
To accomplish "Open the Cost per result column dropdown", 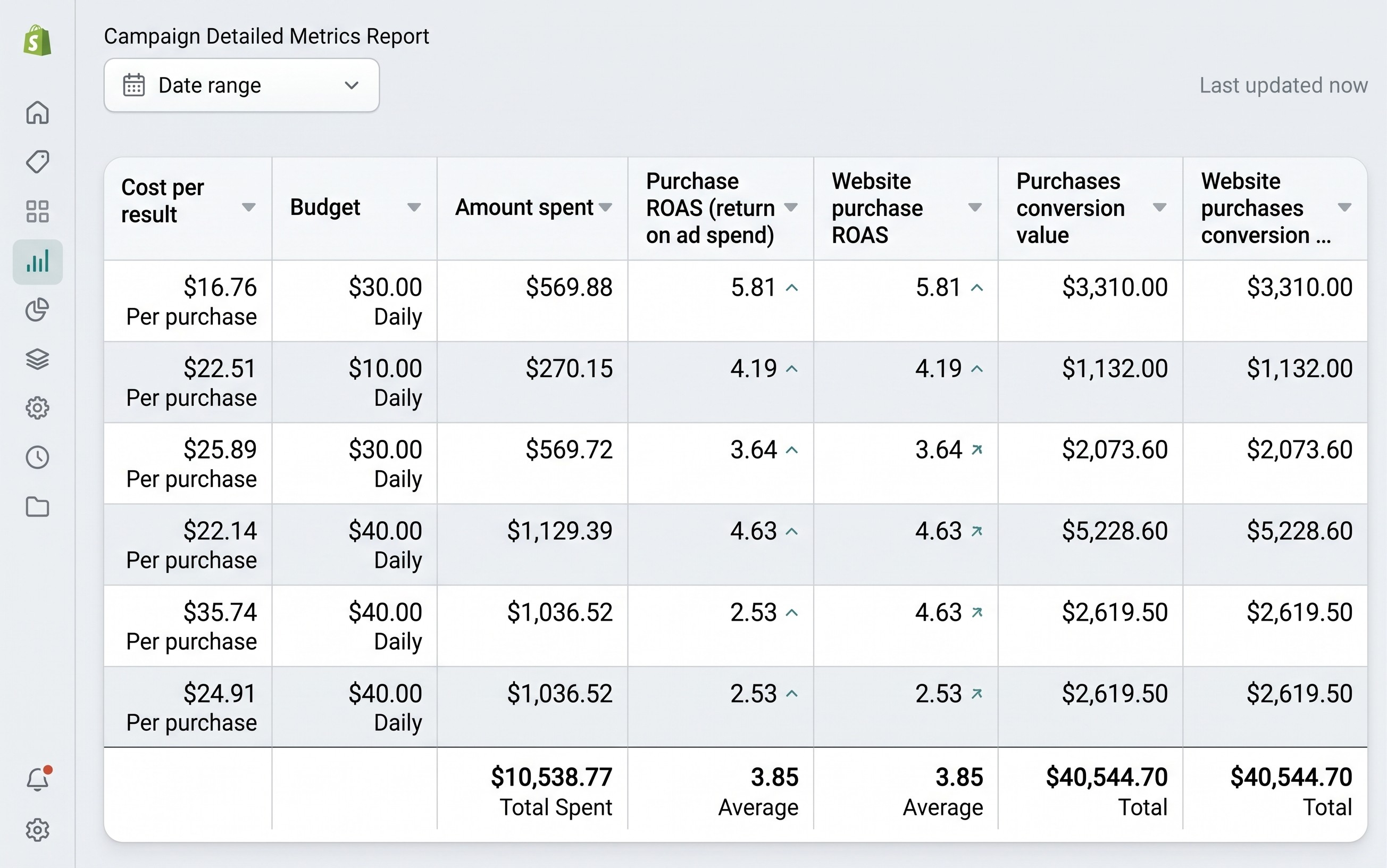I will (248, 207).
